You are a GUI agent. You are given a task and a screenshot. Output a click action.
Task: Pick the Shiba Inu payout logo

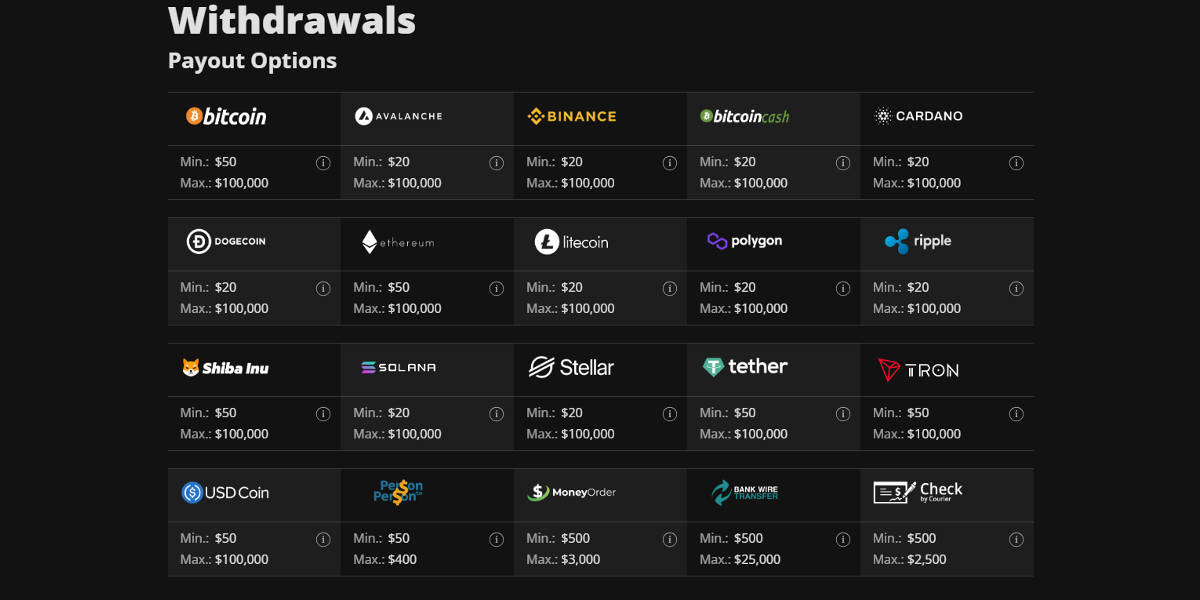[x=226, y=368]
